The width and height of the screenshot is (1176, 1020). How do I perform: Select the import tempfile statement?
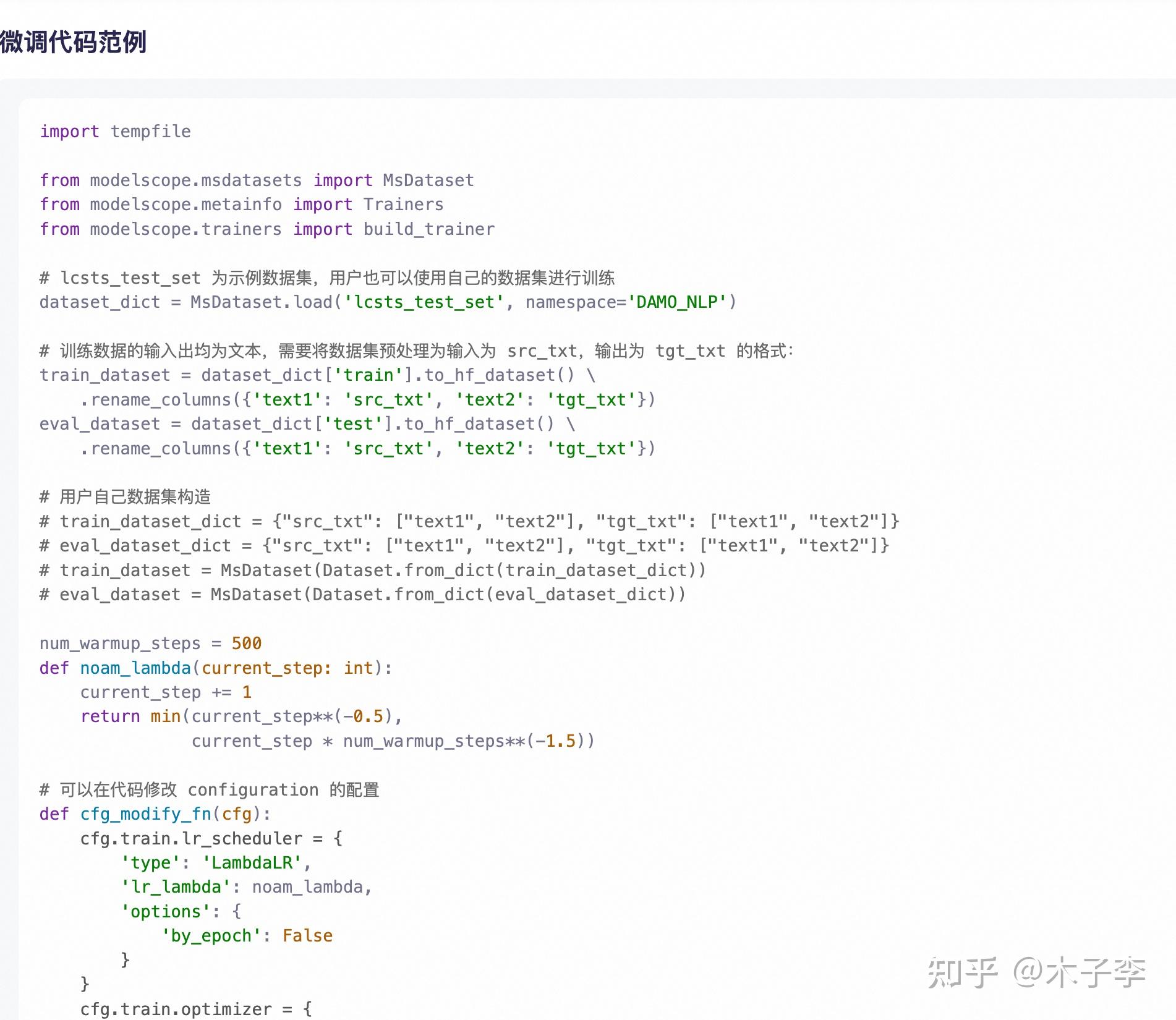click(114, 131)
